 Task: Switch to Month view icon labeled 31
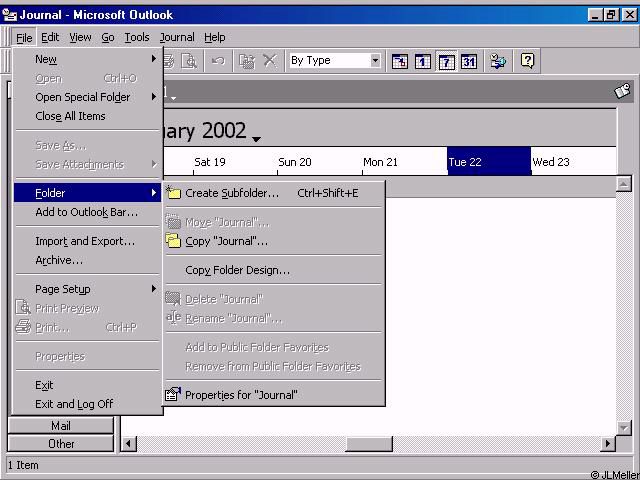(469, 61)
